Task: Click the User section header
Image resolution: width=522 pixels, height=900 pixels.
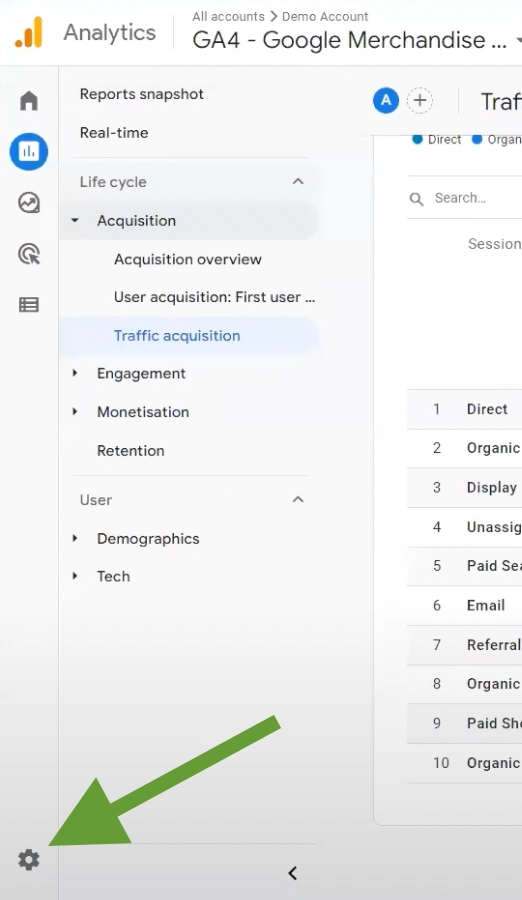Action: 95,500
